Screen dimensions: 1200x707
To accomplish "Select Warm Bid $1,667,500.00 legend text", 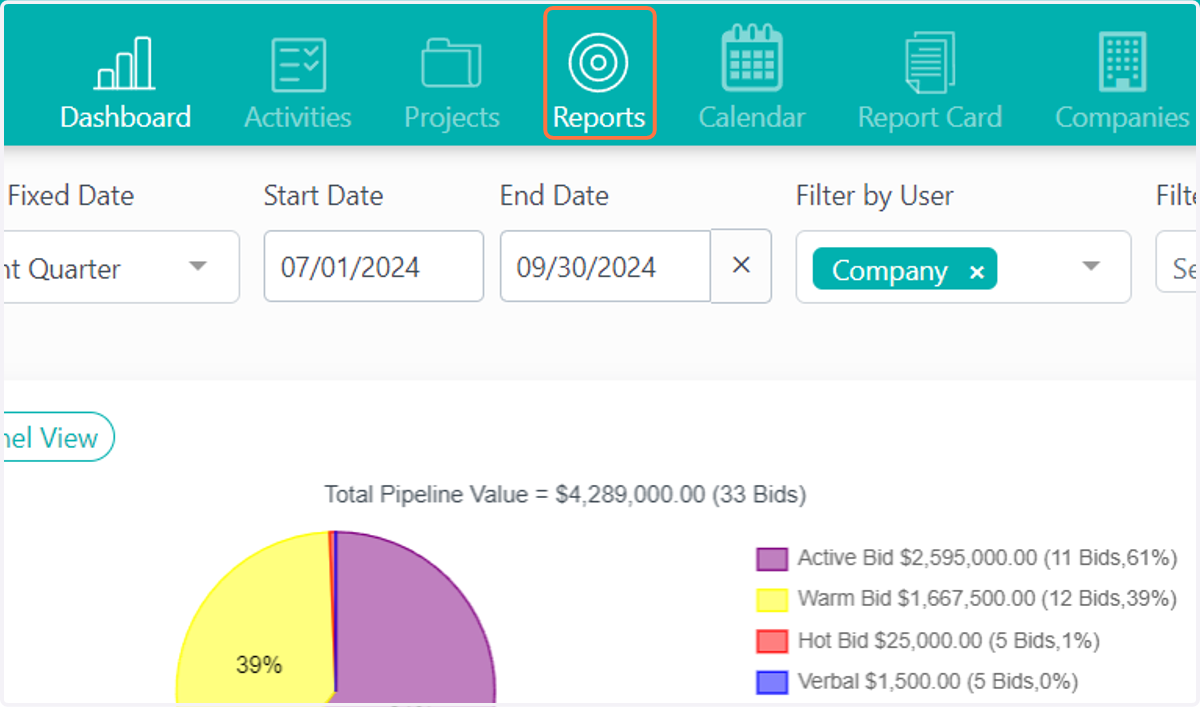I will pos(987,599).
